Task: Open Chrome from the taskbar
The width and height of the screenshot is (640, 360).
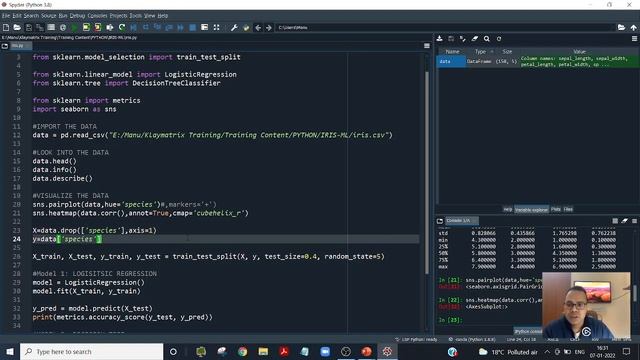Action: coord(242,351)
